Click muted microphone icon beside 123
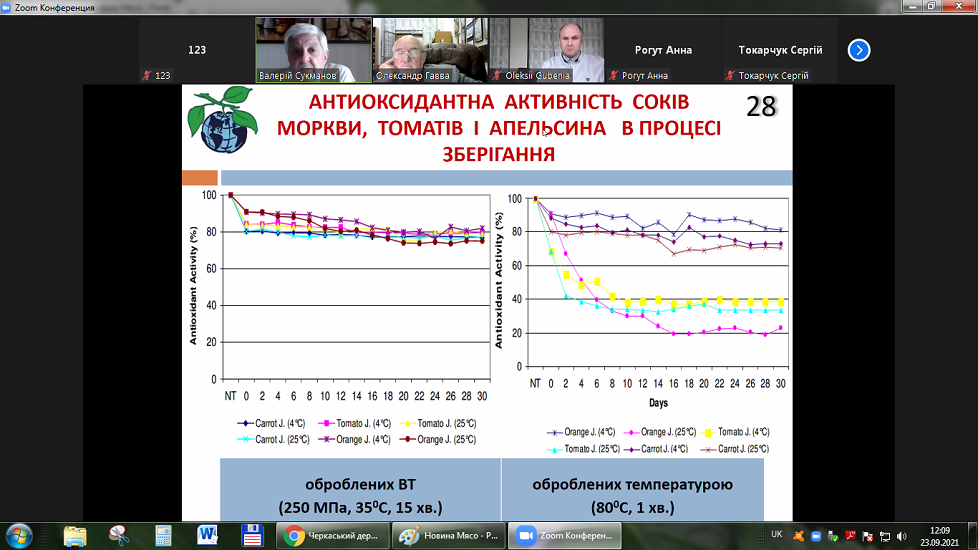 [x=147, y=75]
